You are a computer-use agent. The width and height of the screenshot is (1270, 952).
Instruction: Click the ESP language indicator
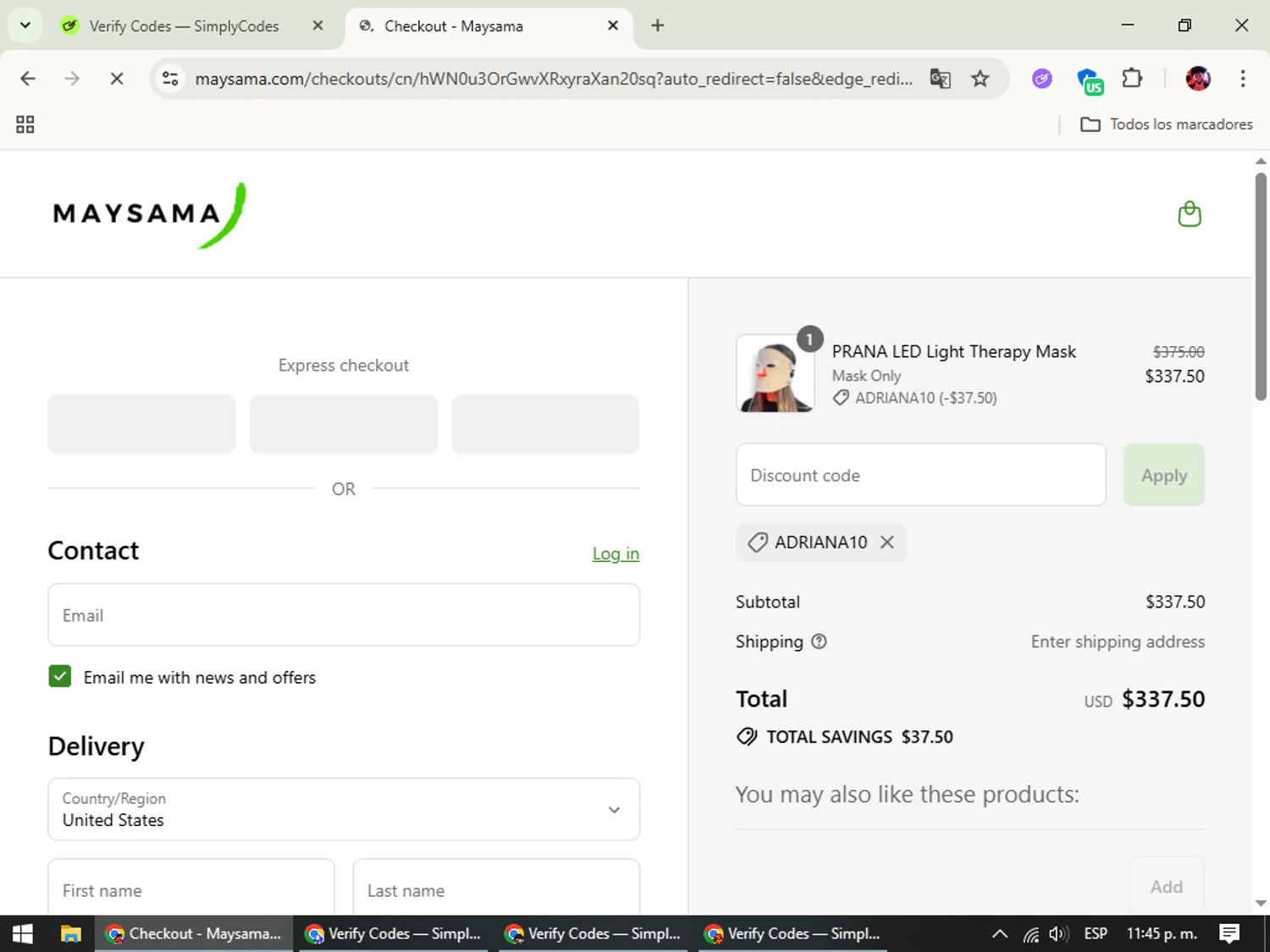coord(1096,933)
